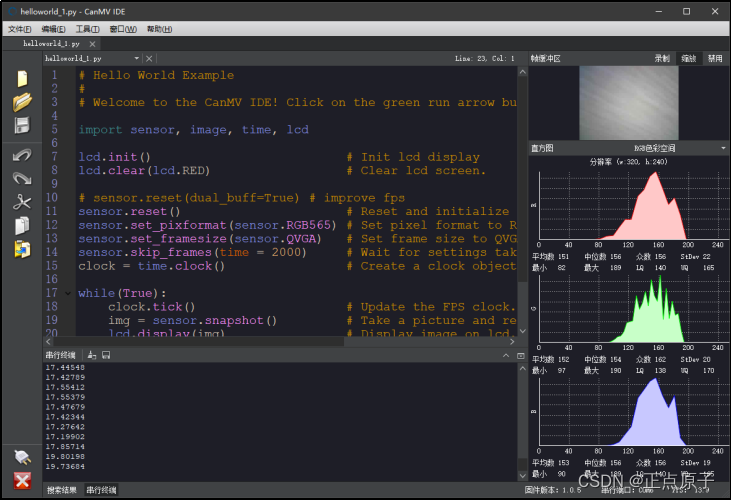Click the terminal value 19.80198

tap(65, 457)
